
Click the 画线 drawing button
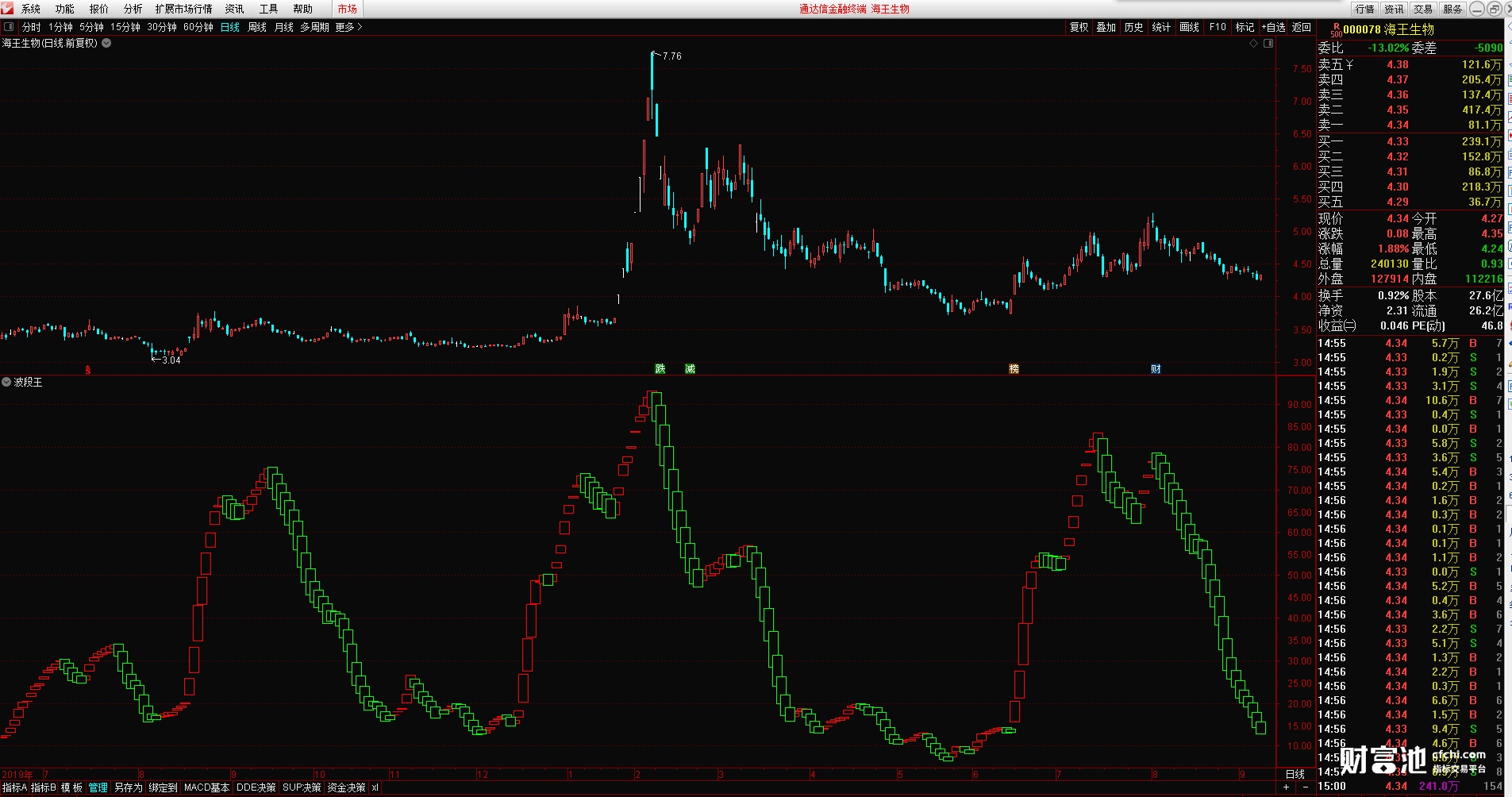[1190, 27]
